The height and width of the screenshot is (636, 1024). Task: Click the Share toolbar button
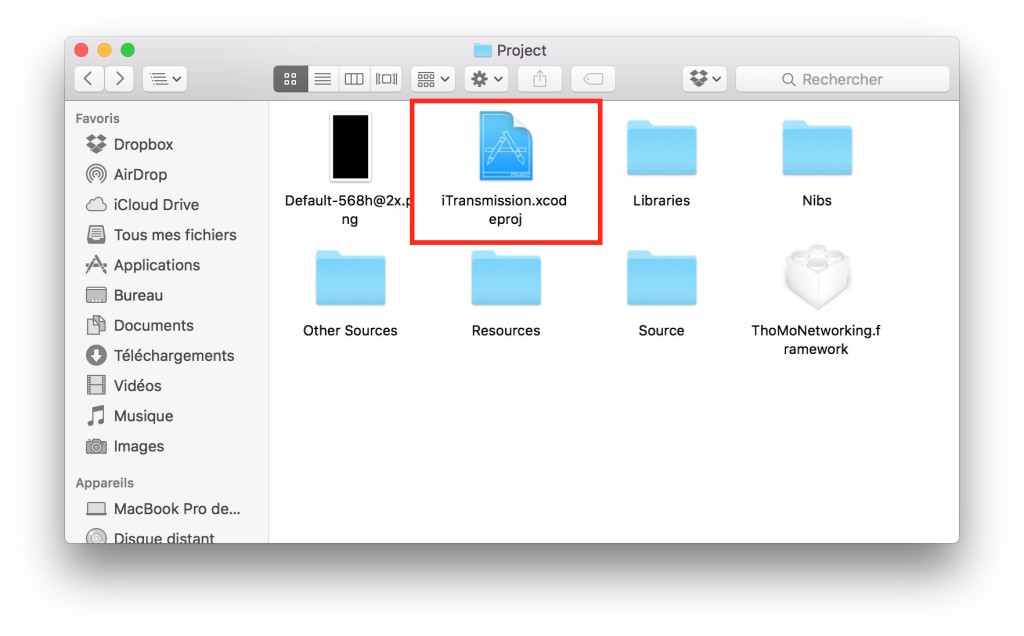539,79
